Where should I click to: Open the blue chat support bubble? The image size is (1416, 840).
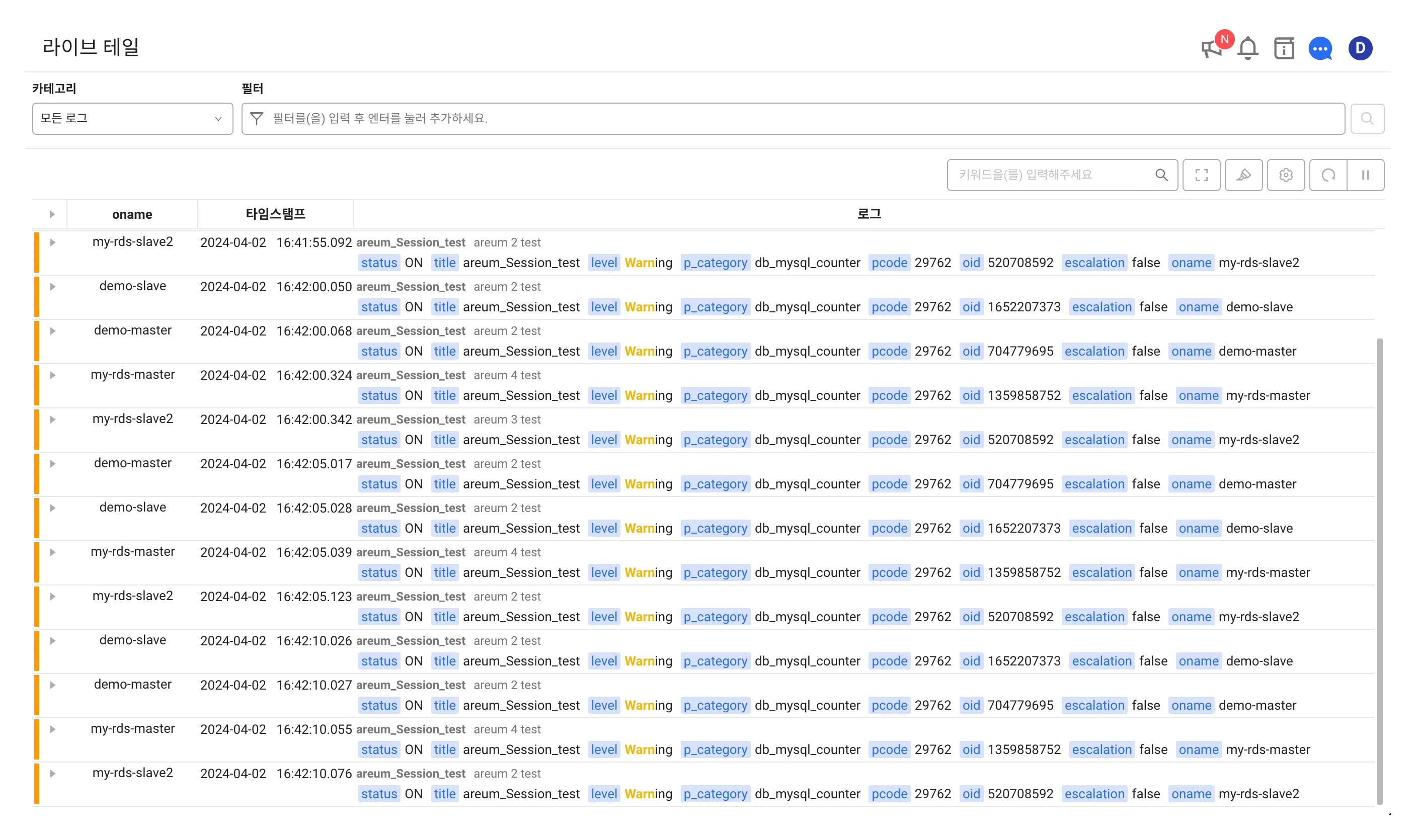[x=1320, y=49]
